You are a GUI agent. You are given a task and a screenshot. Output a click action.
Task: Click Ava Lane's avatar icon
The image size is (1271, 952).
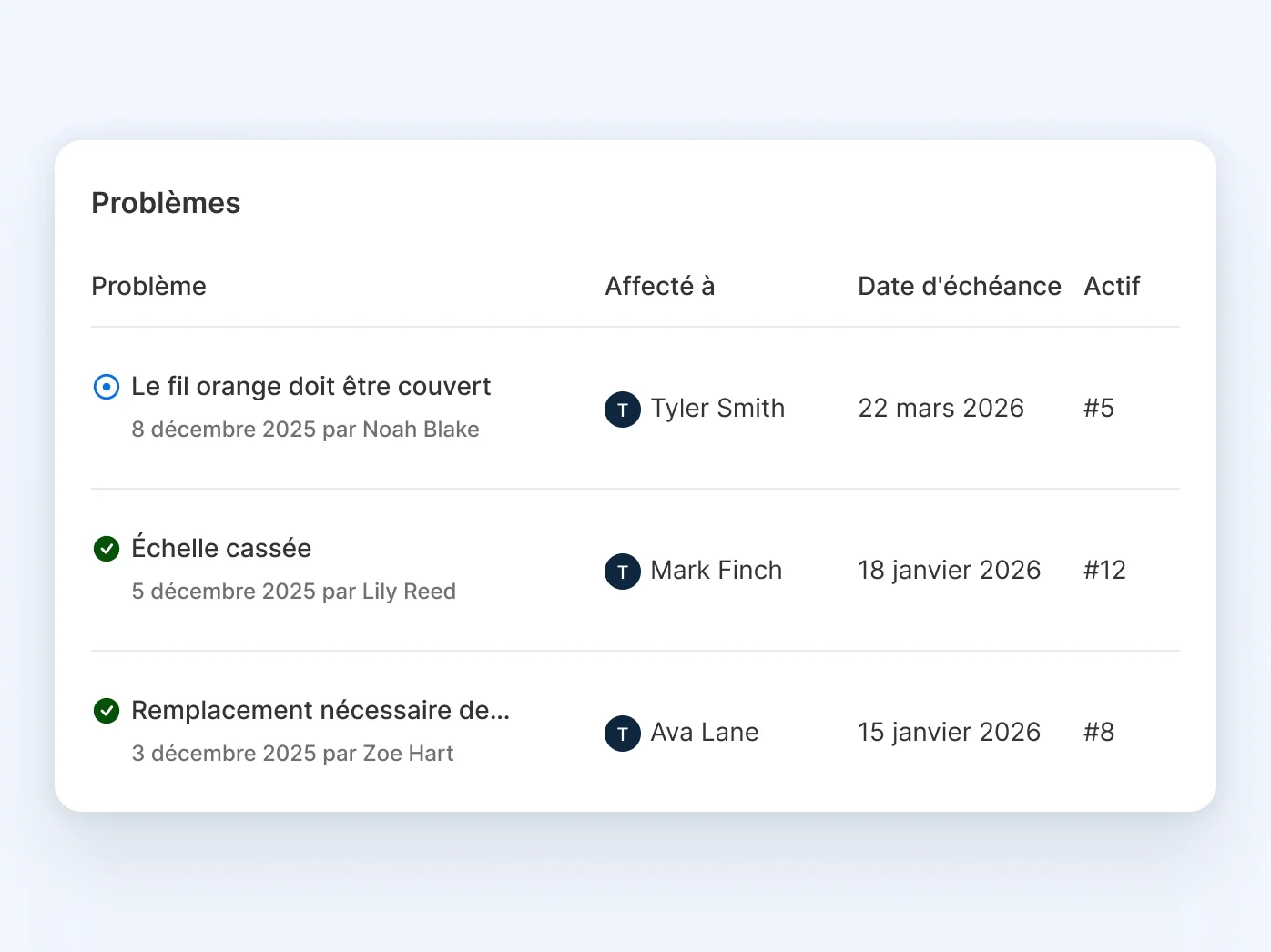(x=622, y=734)
